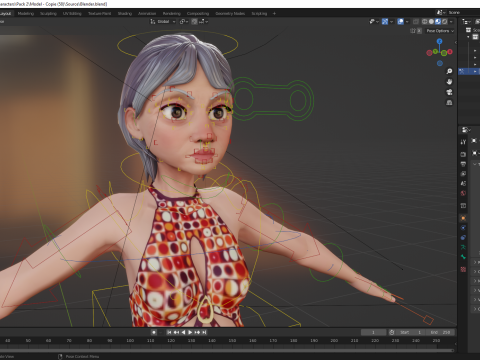The height and width of the screenshot is (360, 480).
Task: Click the Scene Collection icon in outliner
Action: click(x=468, y=30)
